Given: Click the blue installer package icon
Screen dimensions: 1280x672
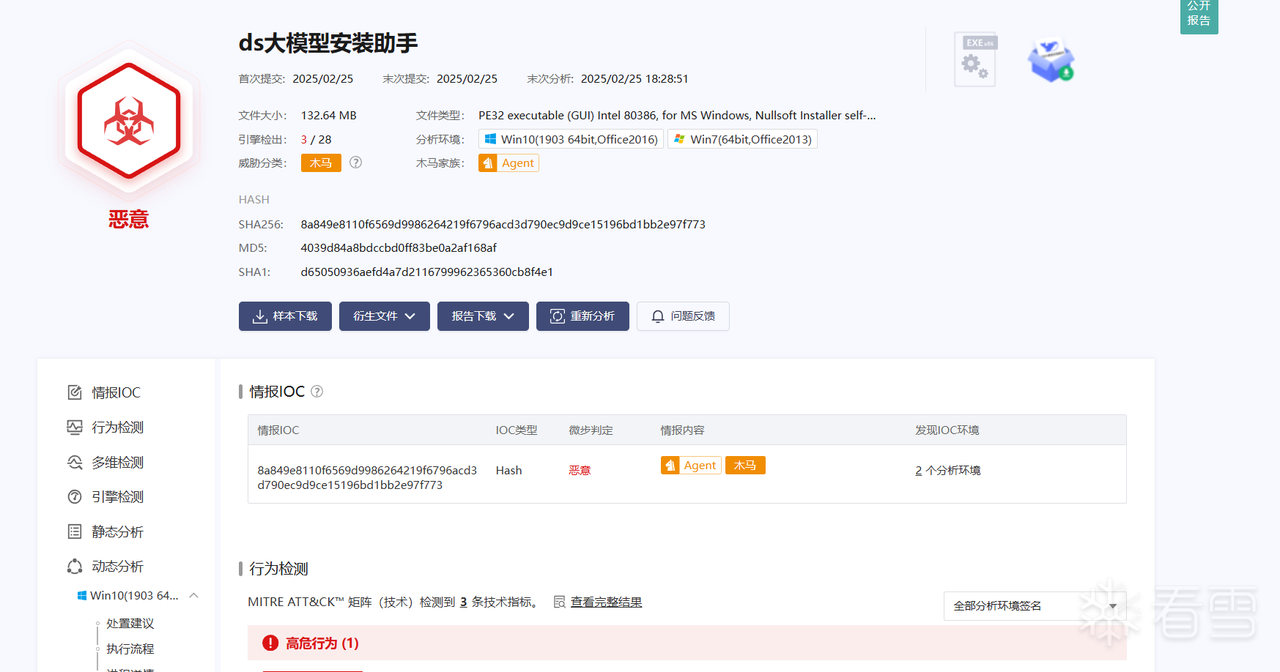Looking at the screenshot, I should (x=1051, y=60).
